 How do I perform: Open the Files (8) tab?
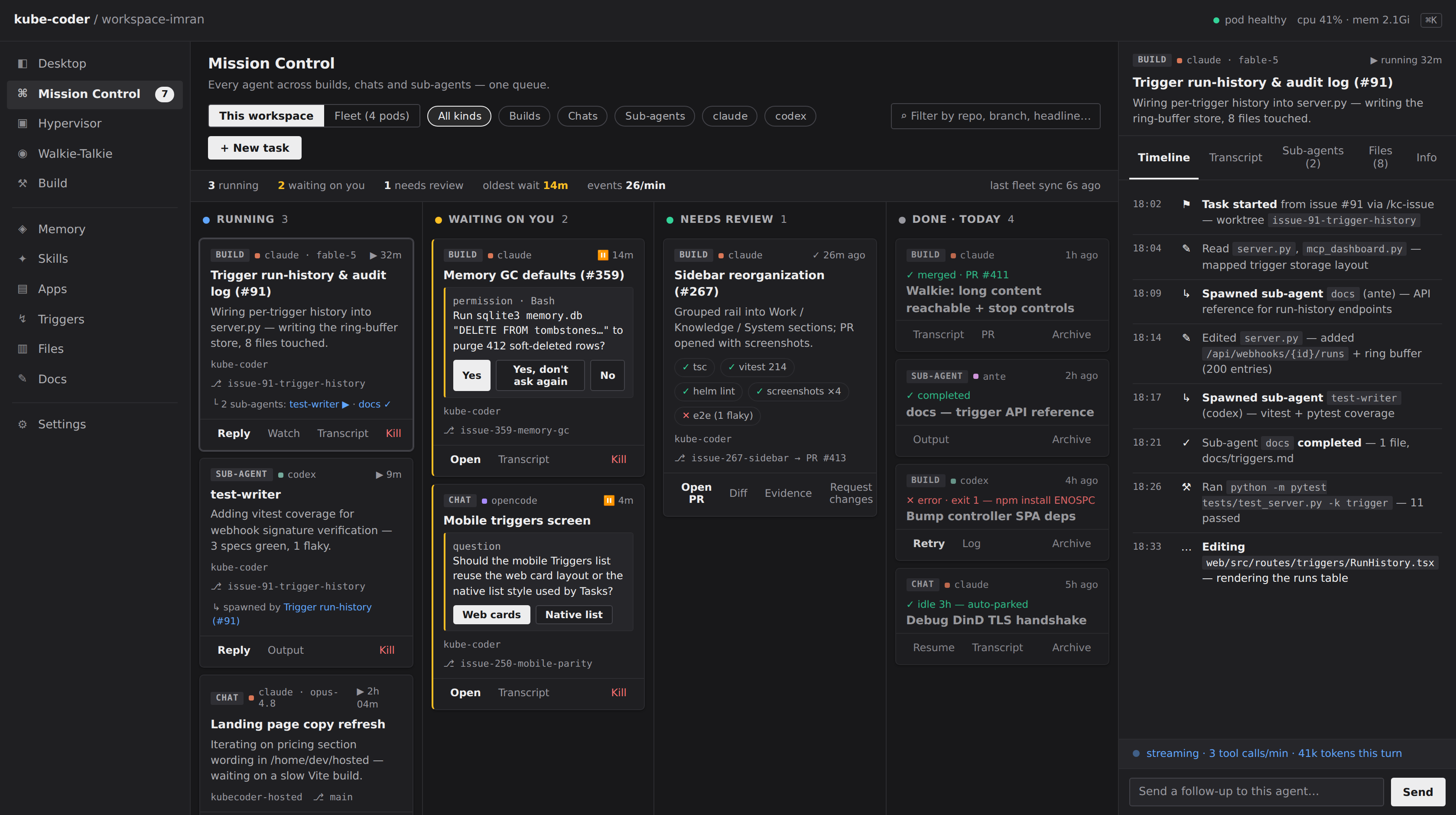(1380, 157)
